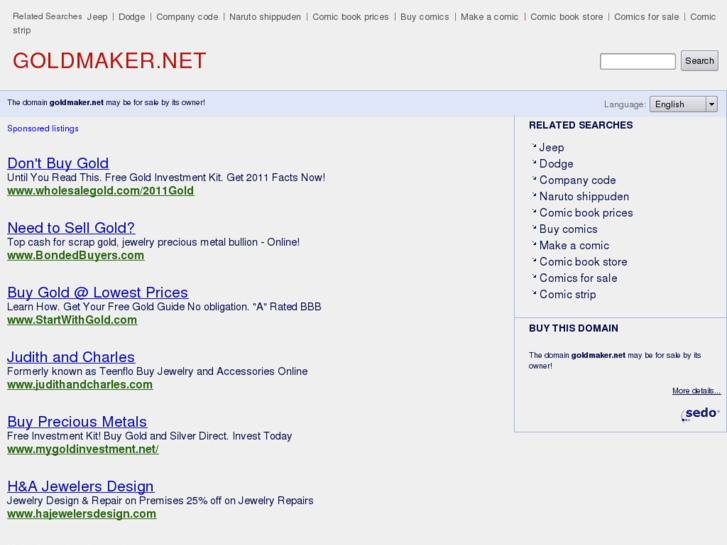Select Jeep in the Related Searches sidebar
The image size is (727, 545).
[x=551, y=147]
